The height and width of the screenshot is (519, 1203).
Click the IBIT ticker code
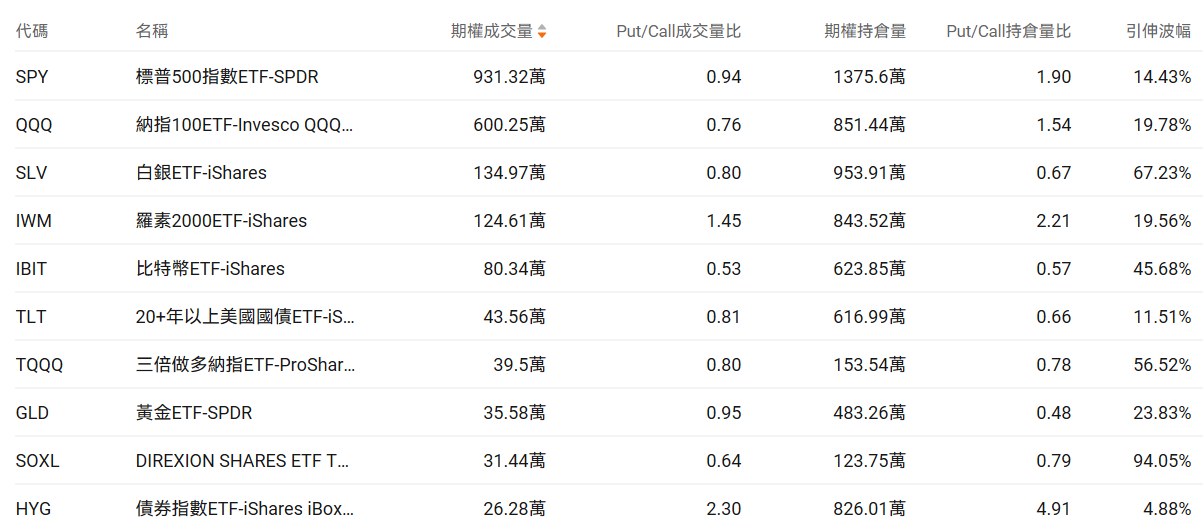[32, 269]
